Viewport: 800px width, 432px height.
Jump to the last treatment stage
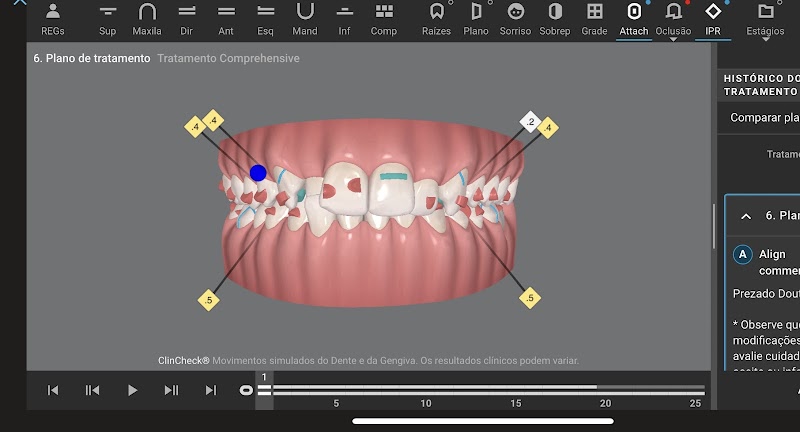pyautogui.click(x=210, y=390)
